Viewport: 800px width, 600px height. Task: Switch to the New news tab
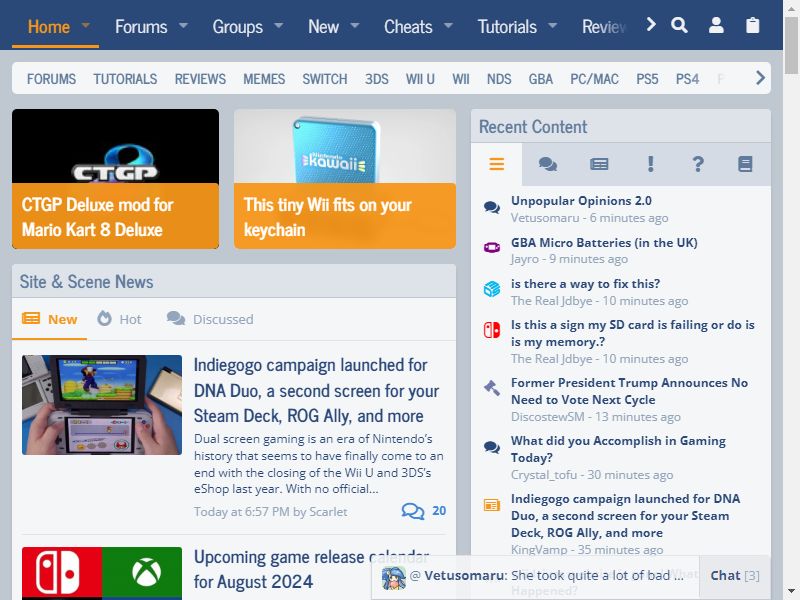pos(49,319)
